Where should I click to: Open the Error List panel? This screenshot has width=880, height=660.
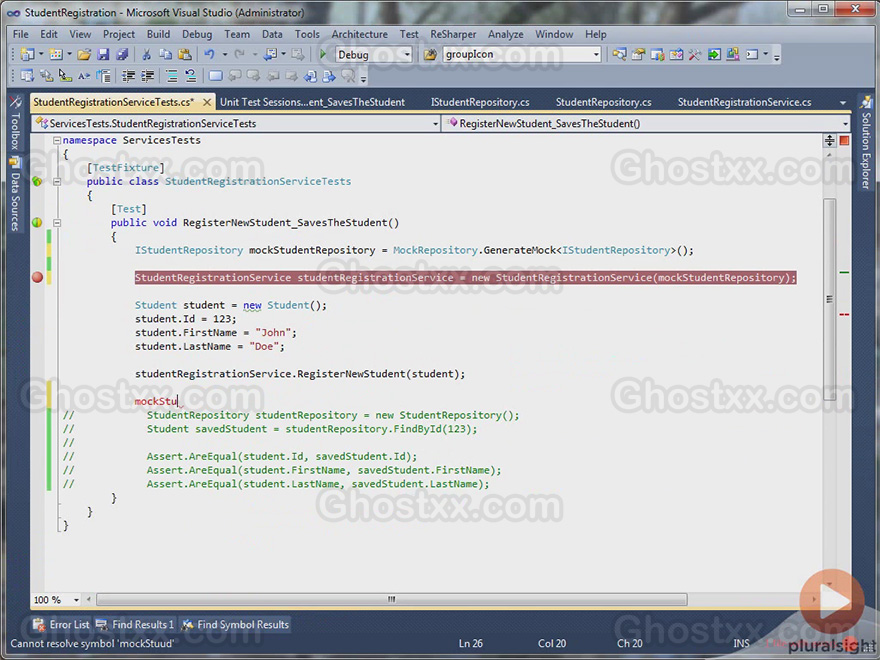coord(62,625)
